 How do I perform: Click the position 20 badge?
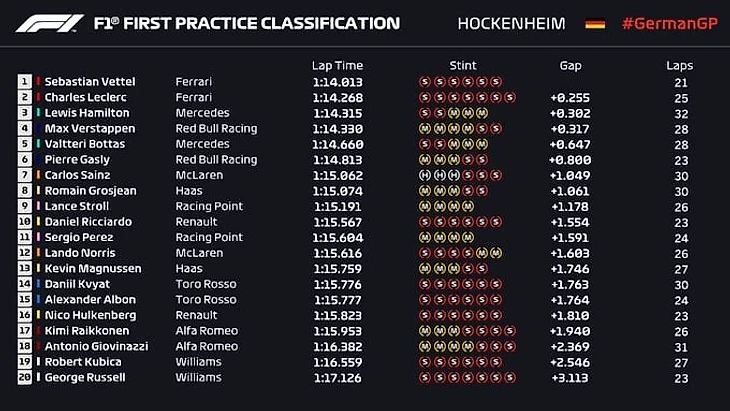pos(24,378)
